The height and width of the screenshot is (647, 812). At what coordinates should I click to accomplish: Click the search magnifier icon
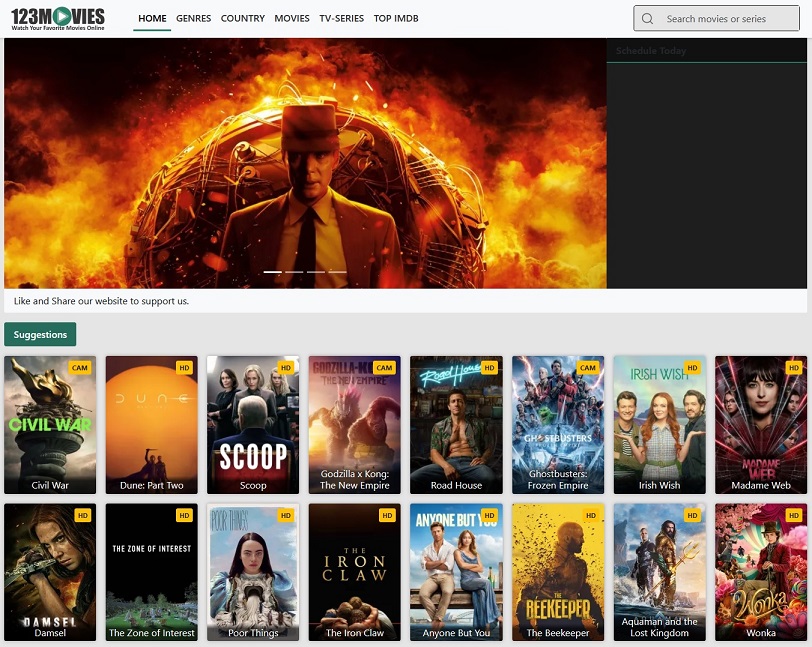tap(647, 19)
